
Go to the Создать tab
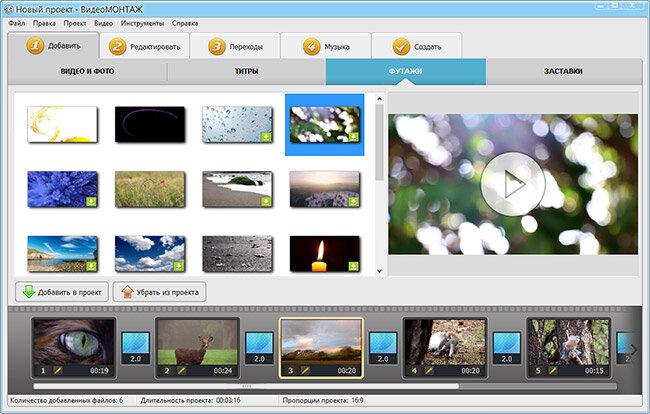(x=417, y=46)
